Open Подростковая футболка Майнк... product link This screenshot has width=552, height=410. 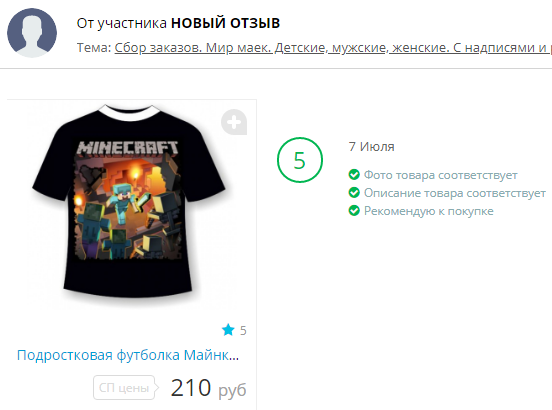coord(128,355)
